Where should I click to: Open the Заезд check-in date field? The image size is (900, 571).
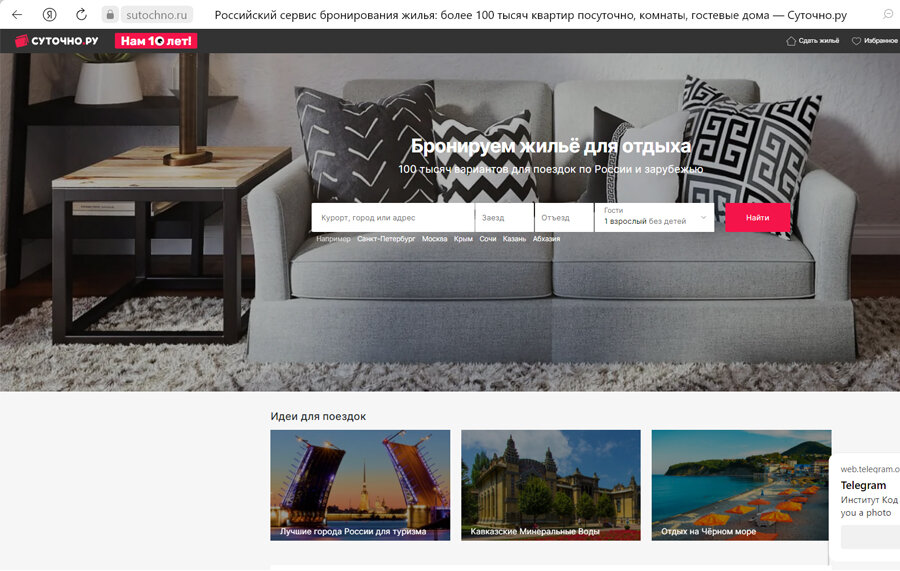click(x=505, y=217)
